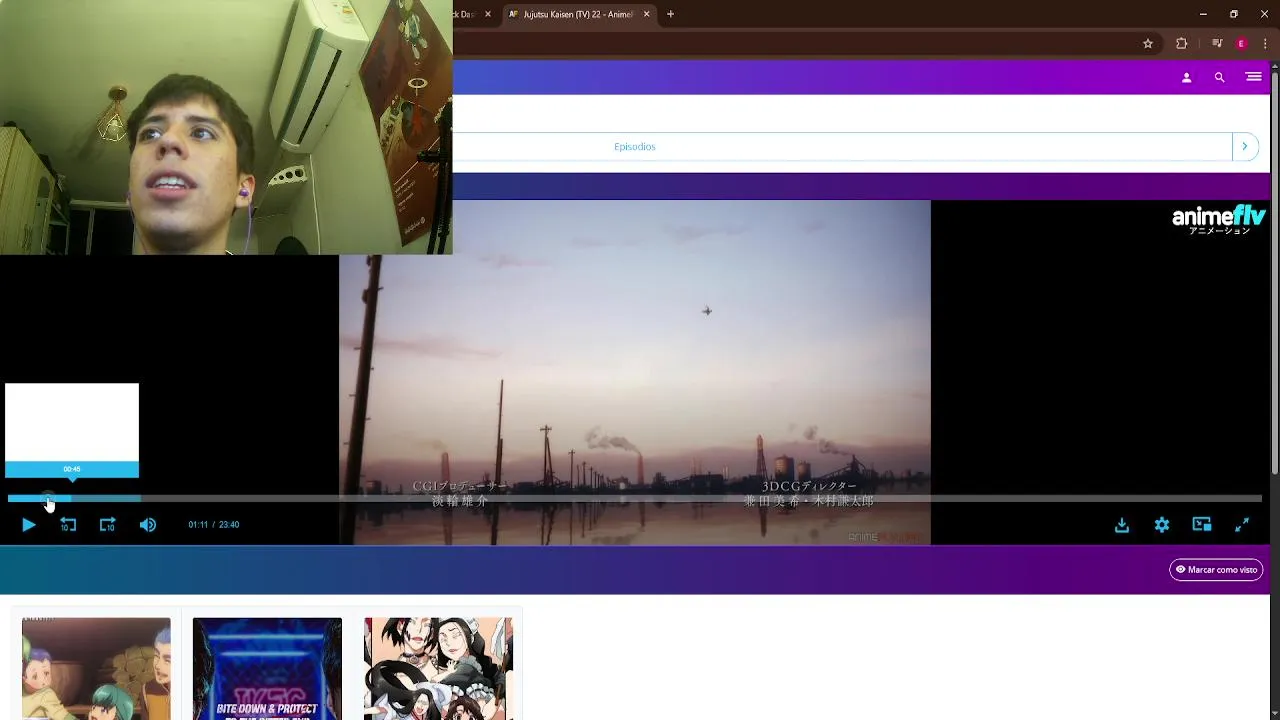Open video player settings gear
The width and height of the screenshot is (1280, 720).
coord(1162,525)
